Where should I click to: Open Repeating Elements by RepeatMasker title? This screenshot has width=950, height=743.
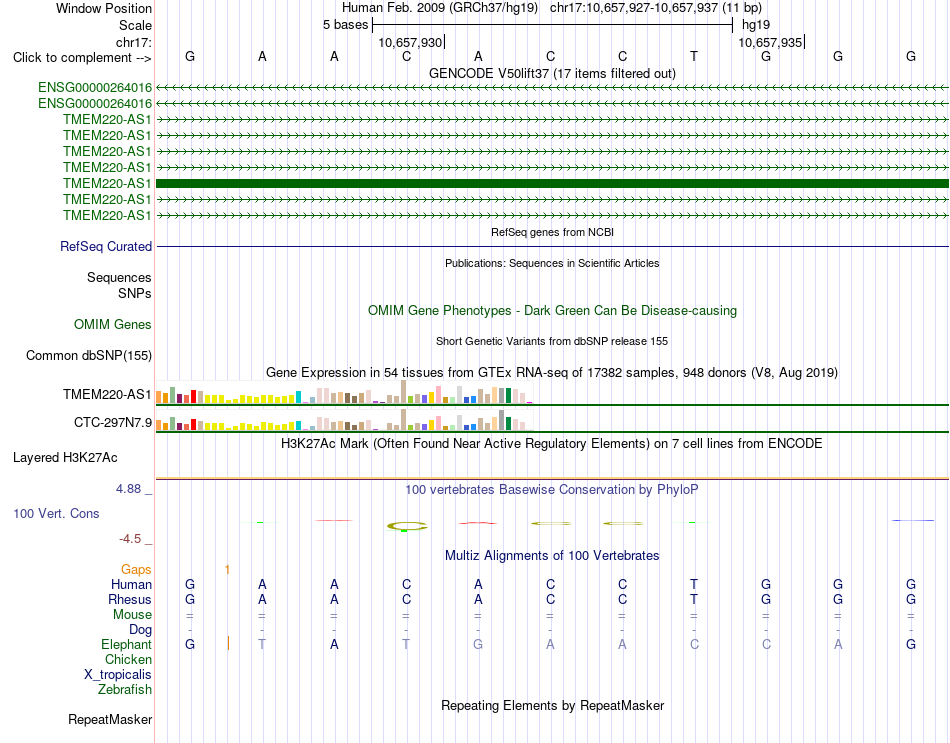(x=552, y=705)
